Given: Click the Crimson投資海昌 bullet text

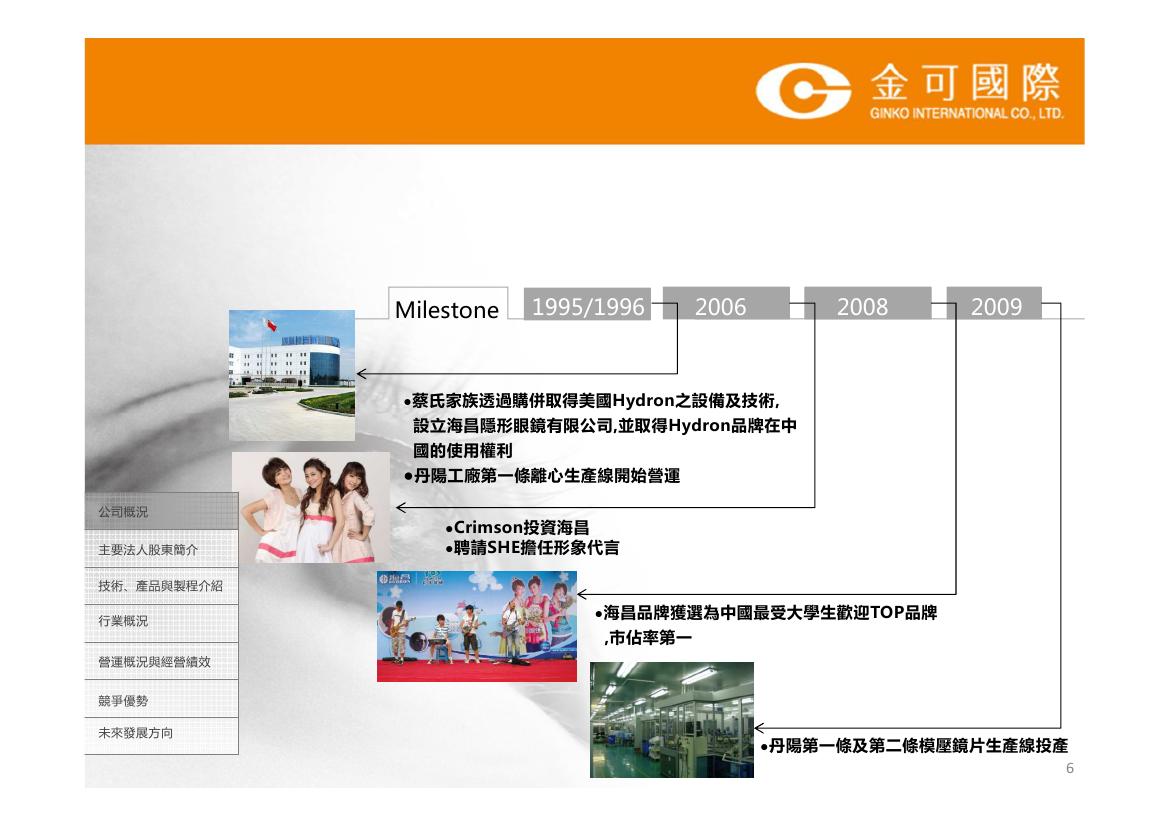Looking at the screenshot, I should click(517, 527).
